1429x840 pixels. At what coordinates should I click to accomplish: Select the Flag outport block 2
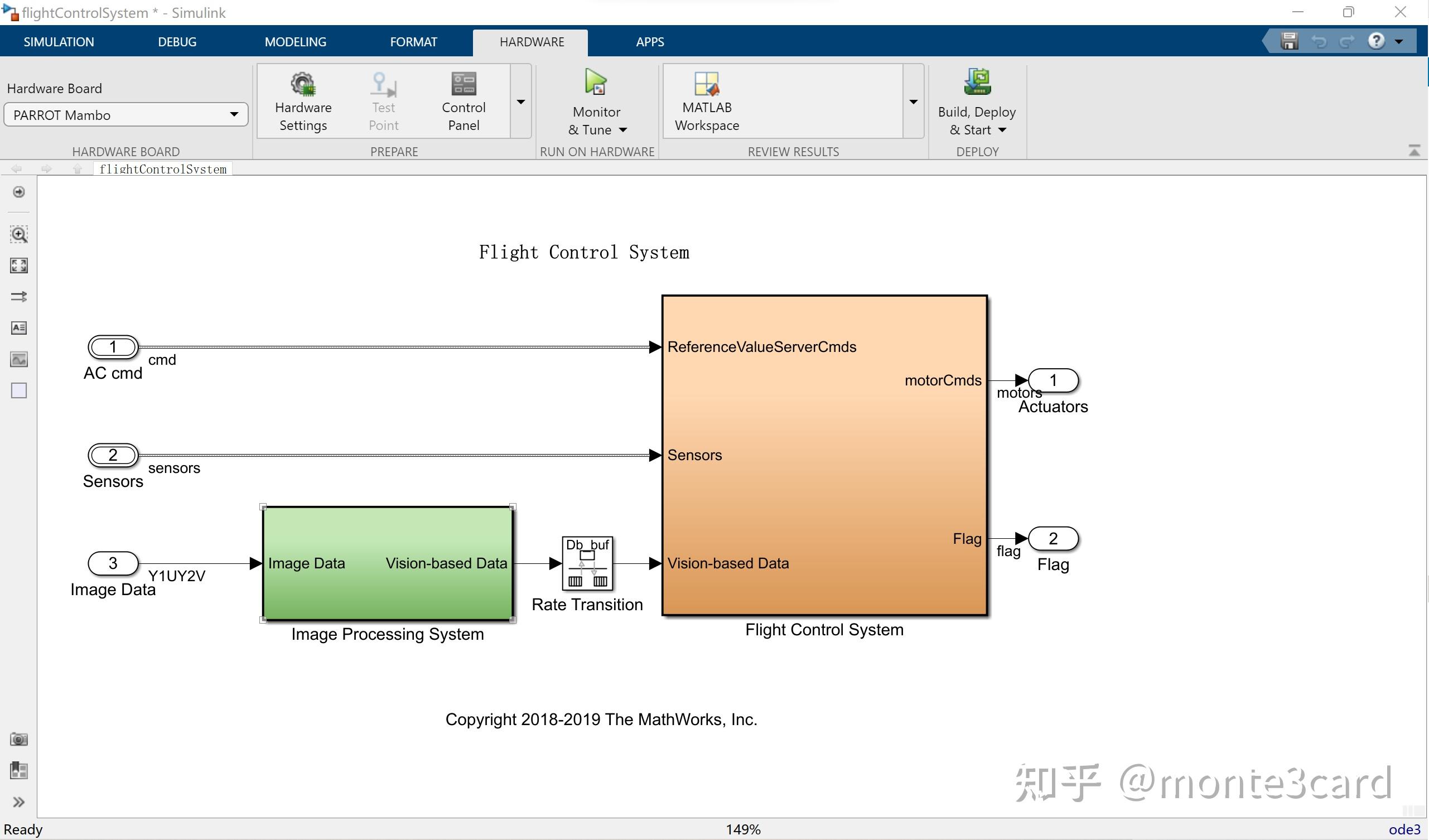(1053, 538)
